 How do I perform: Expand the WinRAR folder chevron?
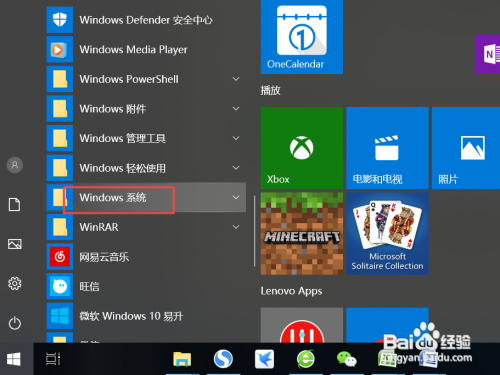236,227
